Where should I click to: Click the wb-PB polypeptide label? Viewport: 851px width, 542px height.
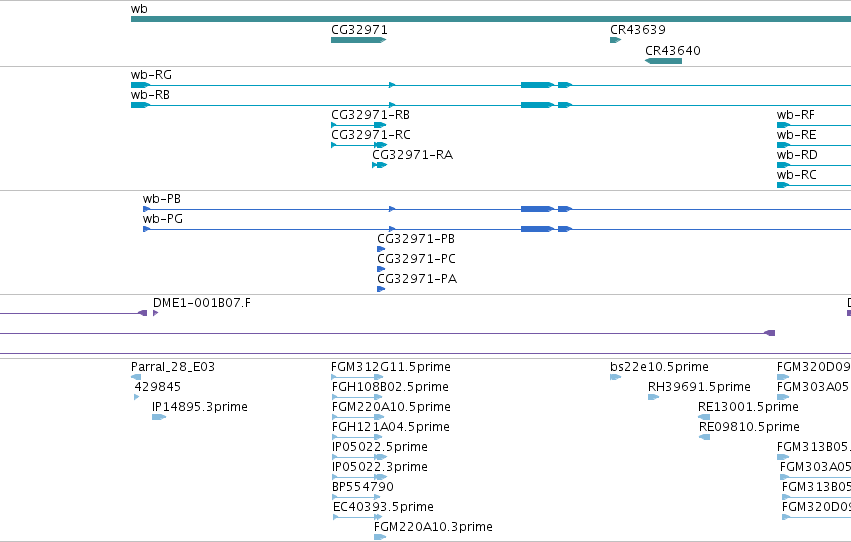point(162,199)
